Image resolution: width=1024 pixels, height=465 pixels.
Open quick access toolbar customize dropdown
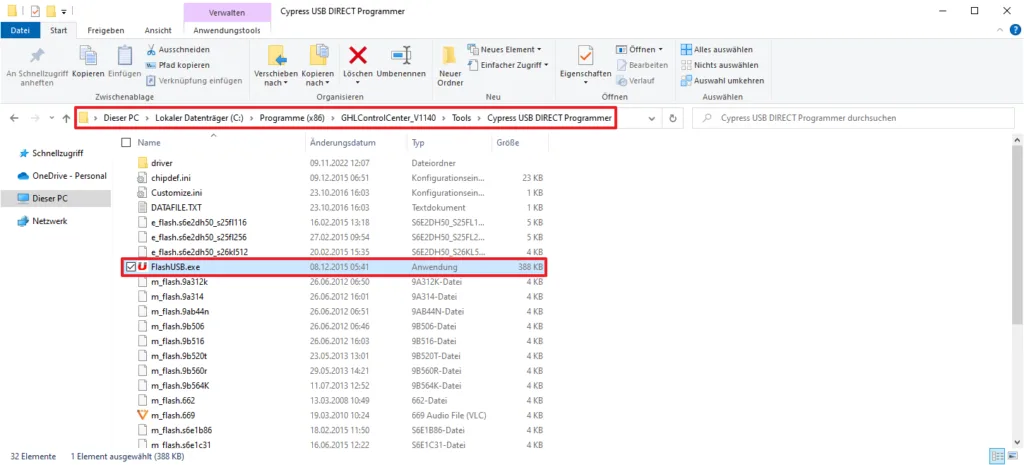(64, 12)
